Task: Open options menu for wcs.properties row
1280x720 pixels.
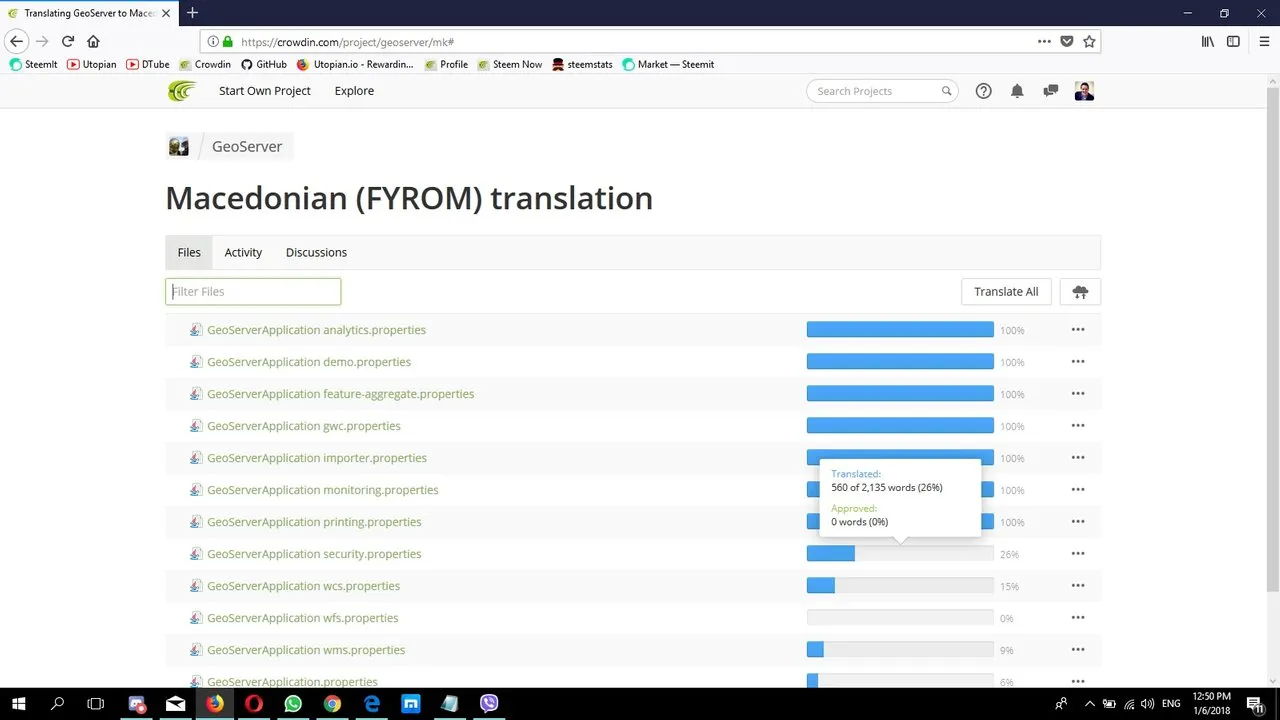Action: [x=1078, y=586]
